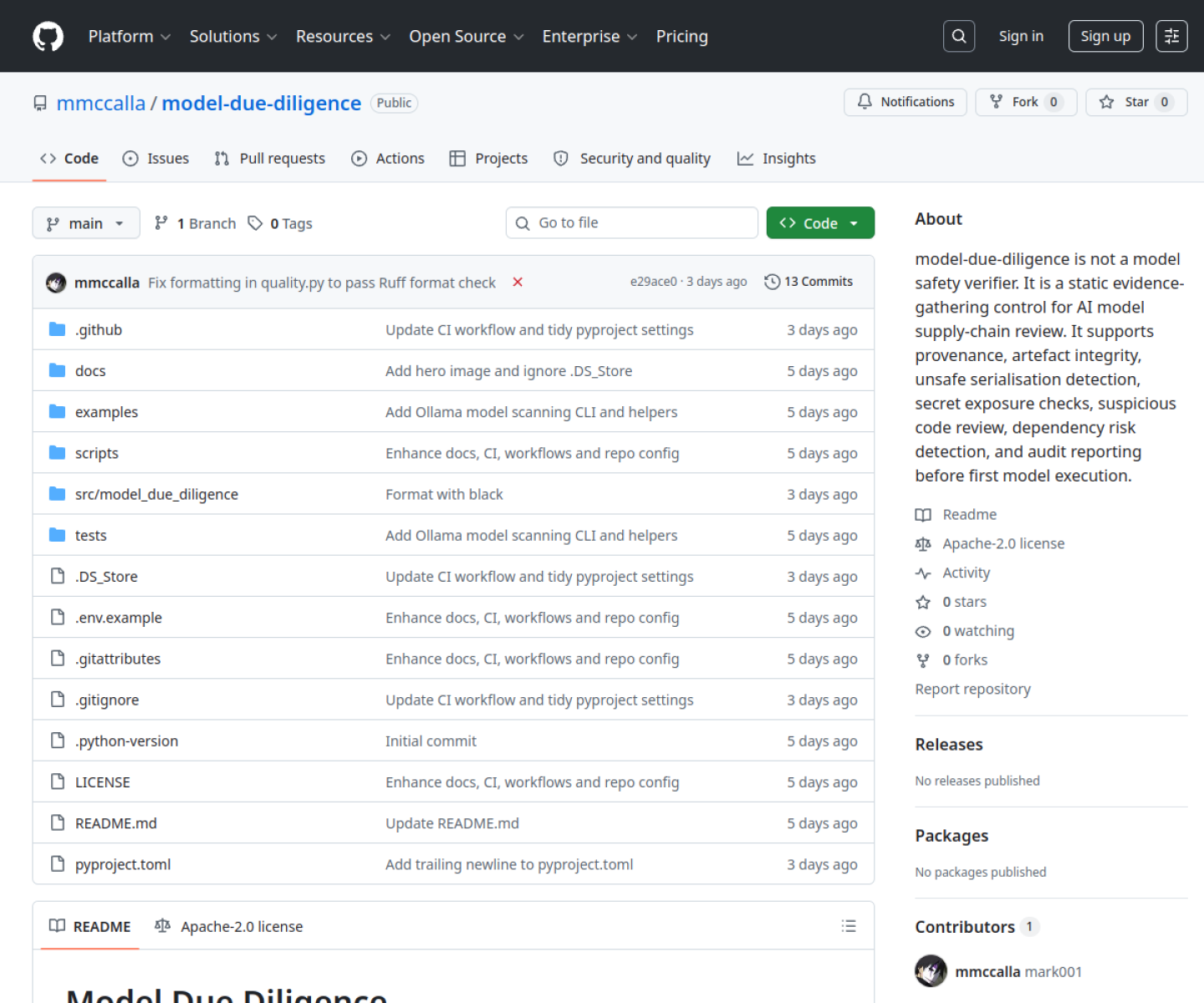Open the appearance settings icon beside Sign up
The image size is (1204, 1003).
tap(1171, 36)
